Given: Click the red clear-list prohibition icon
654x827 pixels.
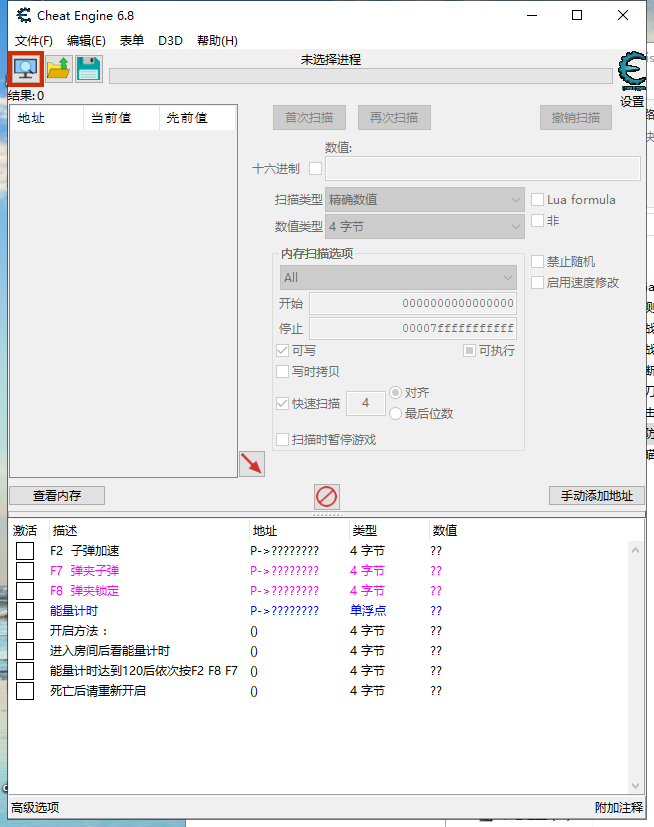Looking at the screenshot, I should click(x=326, y=496).
